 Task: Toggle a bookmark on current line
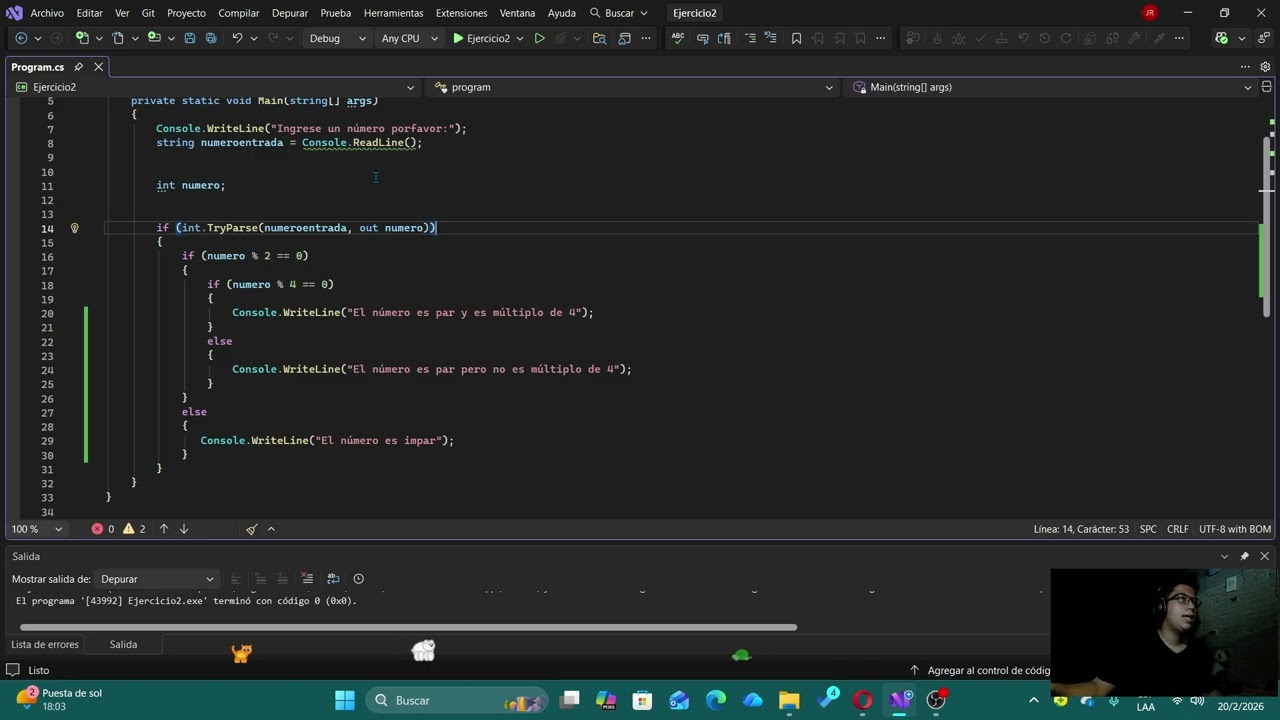(796, 38)
